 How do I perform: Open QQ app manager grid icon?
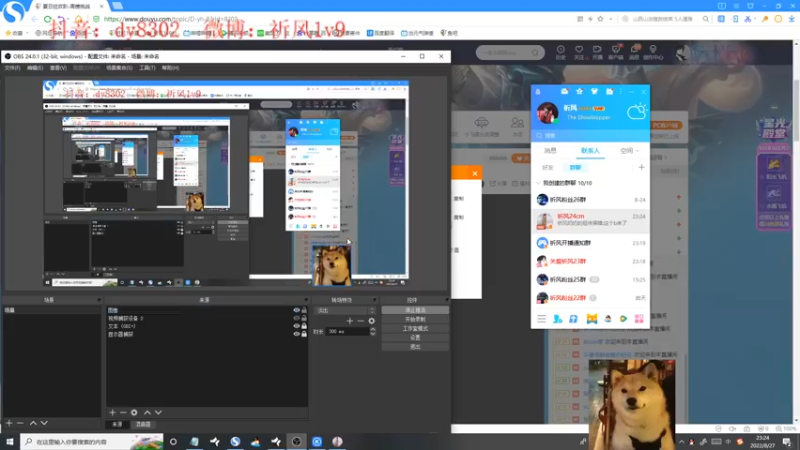[639, 319]
